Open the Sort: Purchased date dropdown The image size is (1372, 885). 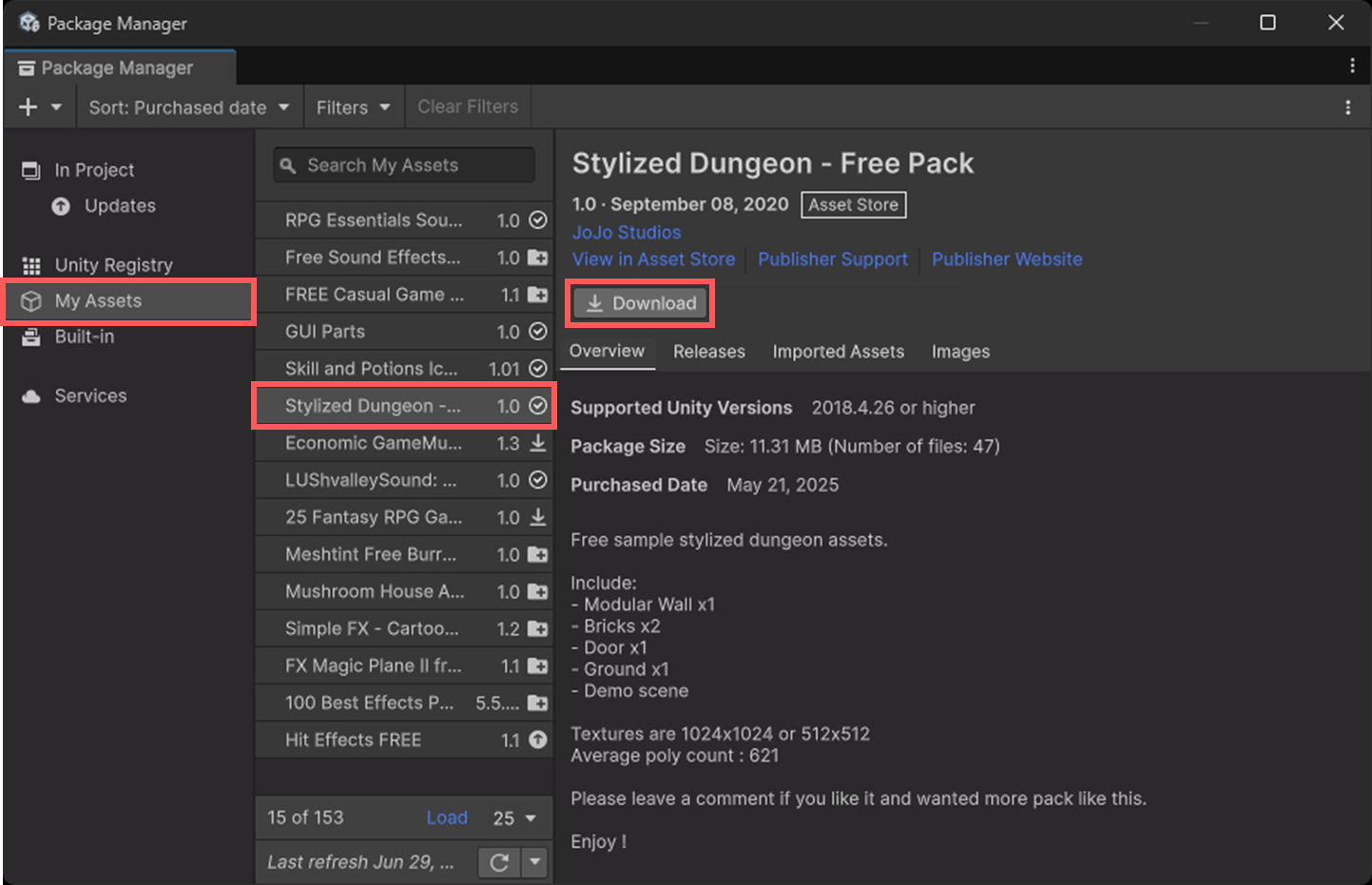tap(188, 107)
